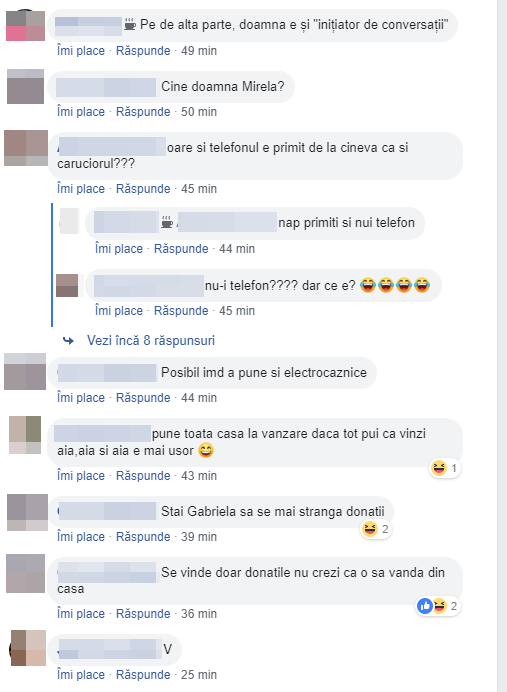Screen dimensions: 507x692
Task: Open profile picture beside 'oare si telefonul' comment
Action: (26, 148)
